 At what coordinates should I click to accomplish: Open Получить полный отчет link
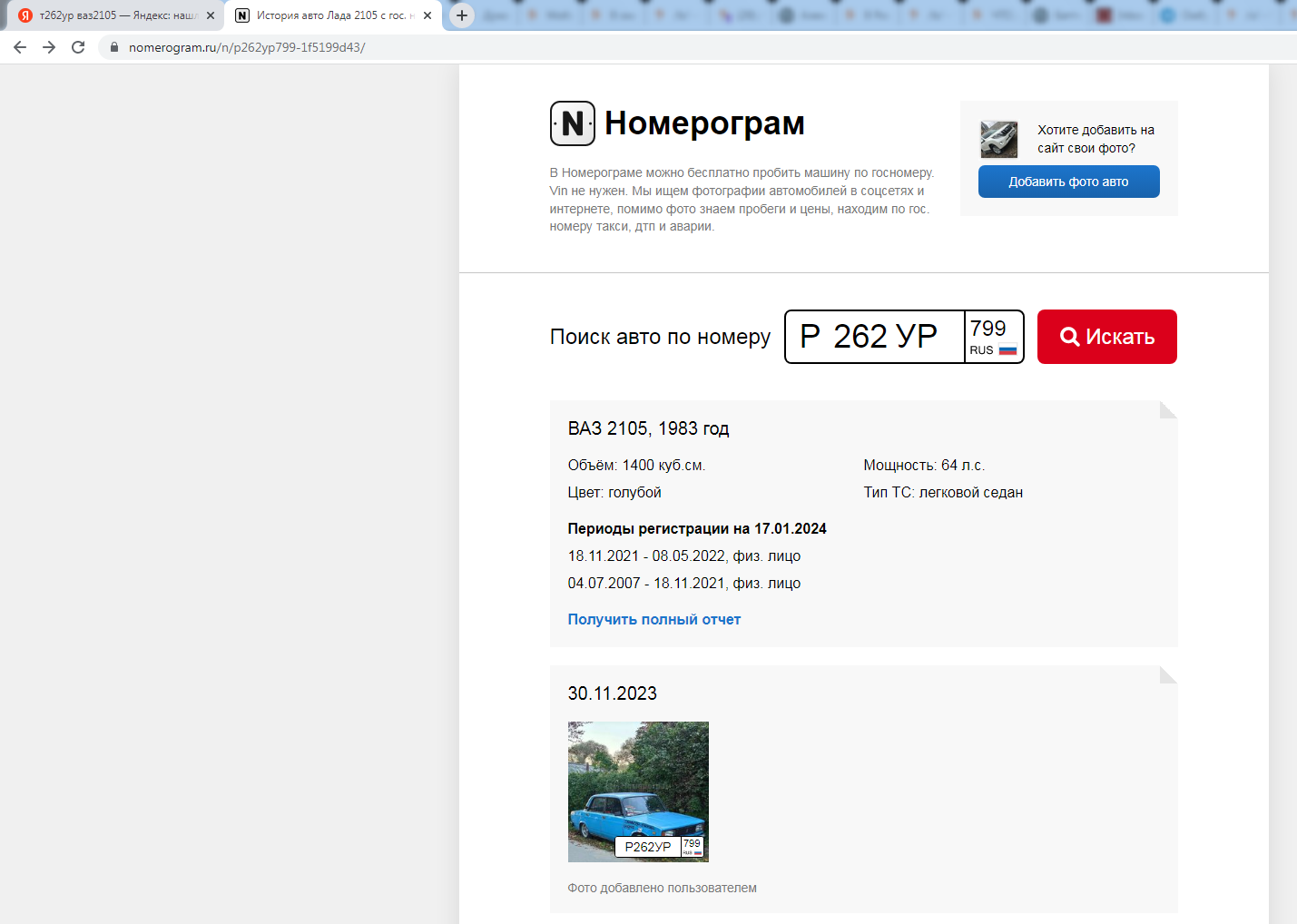654,619
